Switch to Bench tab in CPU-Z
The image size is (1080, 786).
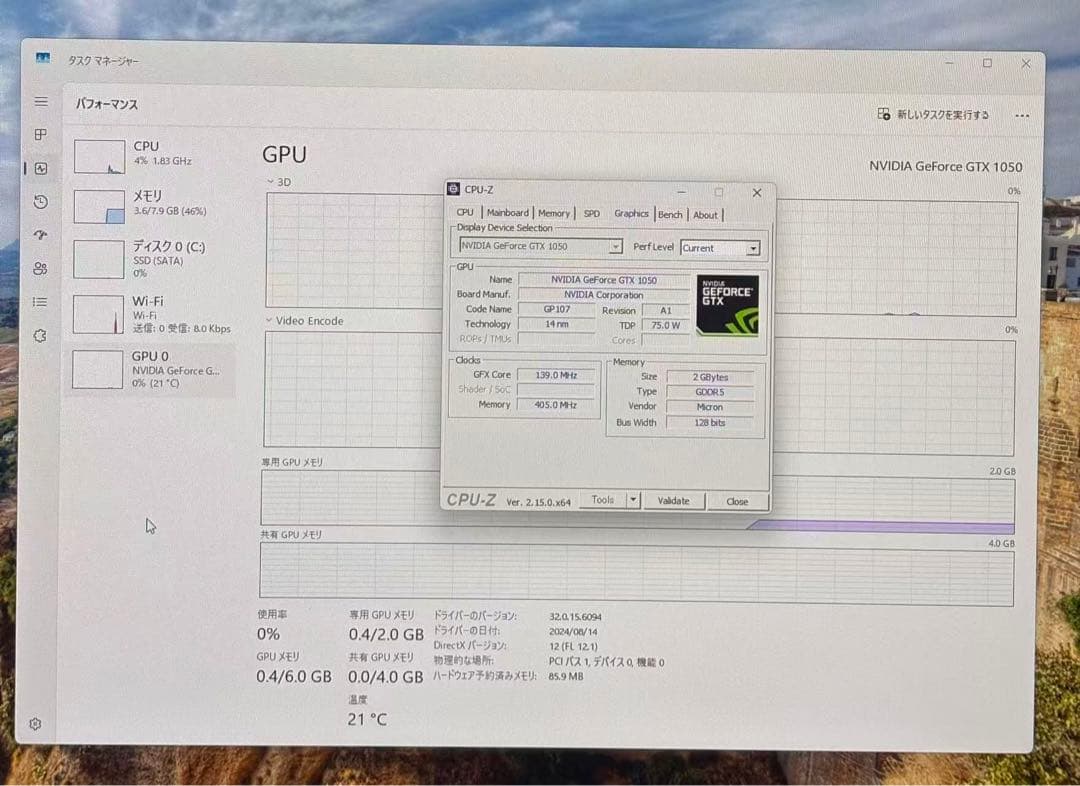[x=670, y=215]
